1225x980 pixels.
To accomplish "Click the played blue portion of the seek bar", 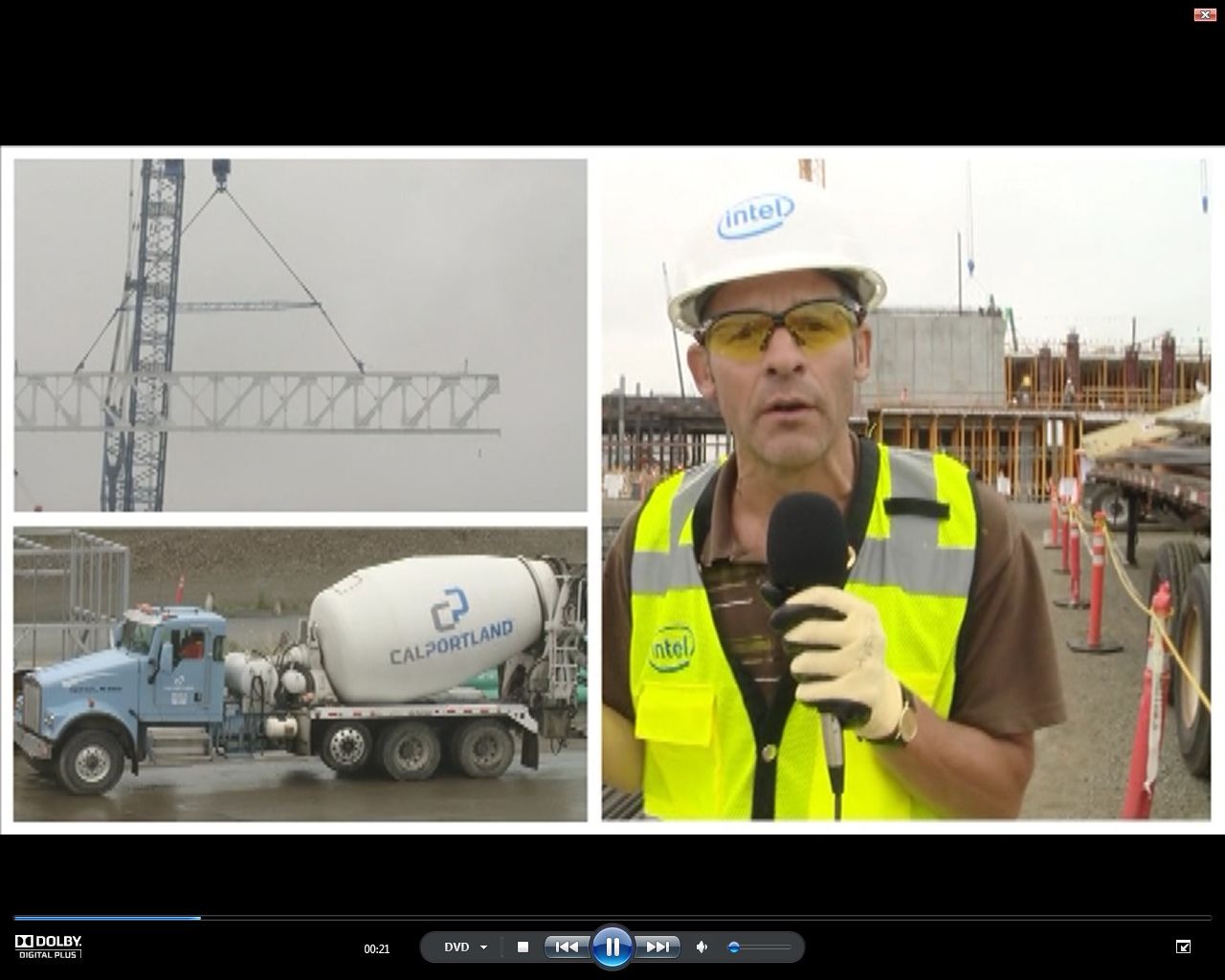I will pos(105,918).
